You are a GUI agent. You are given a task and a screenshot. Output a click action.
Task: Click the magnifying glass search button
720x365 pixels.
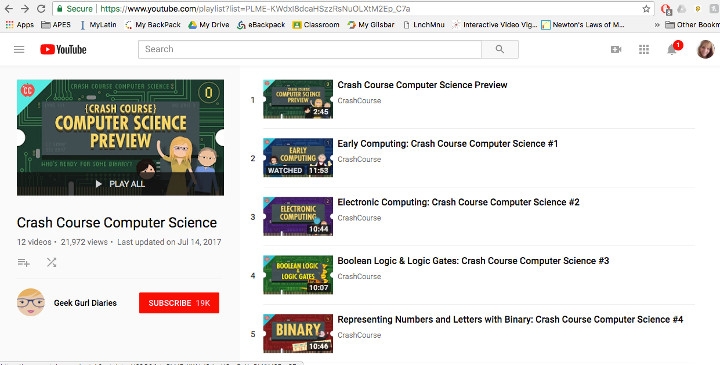(500, 50)
